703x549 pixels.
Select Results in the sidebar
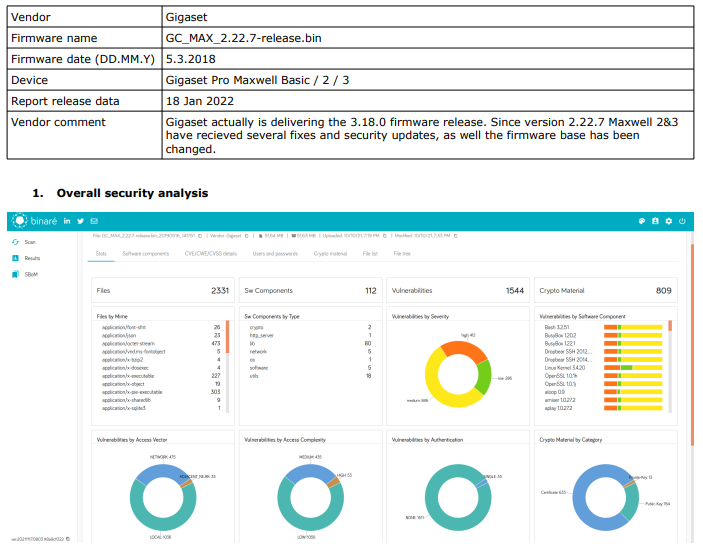pyautogui.click(x=32, y=258)
